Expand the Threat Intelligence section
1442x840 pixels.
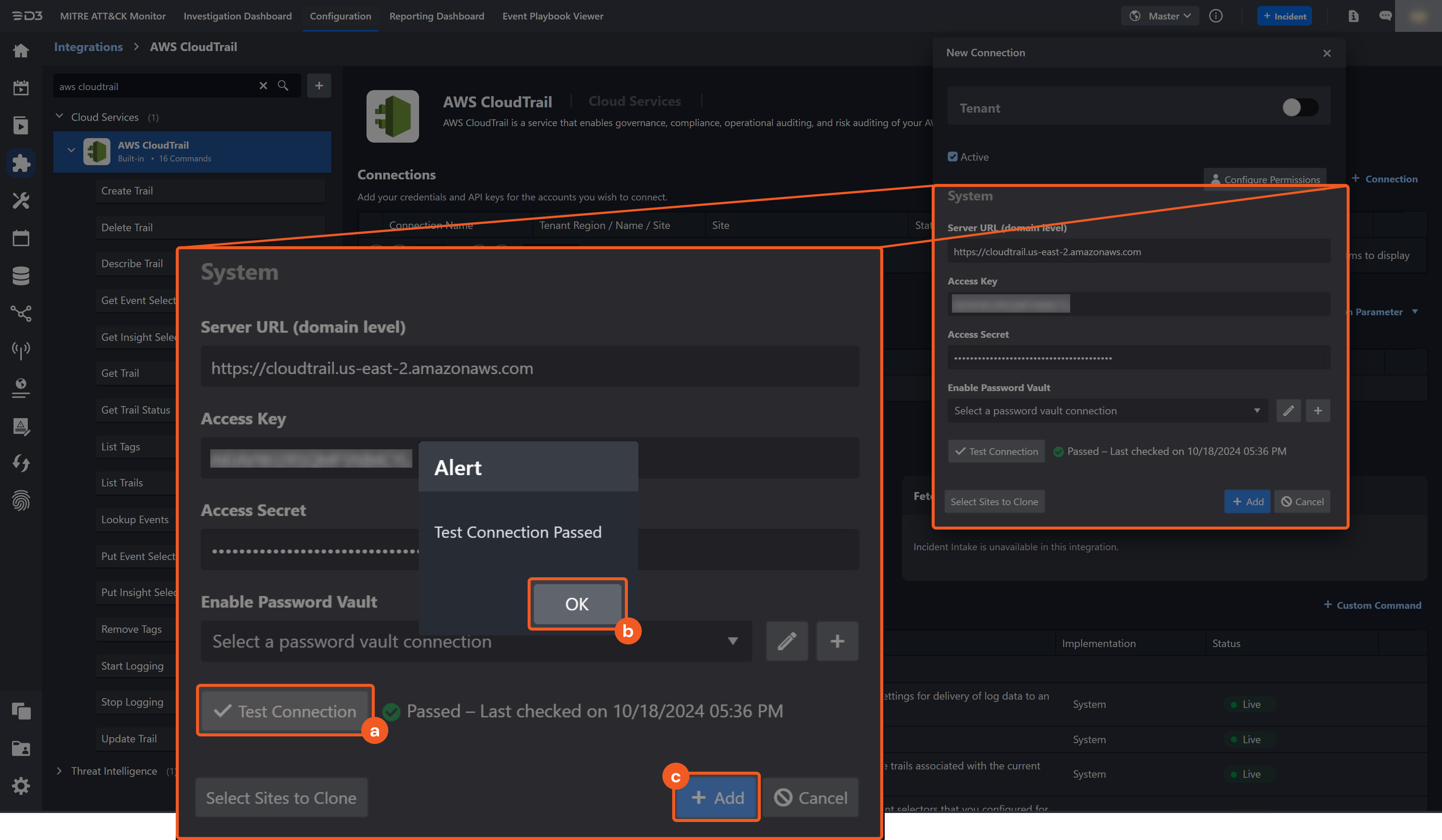[59, 771]
